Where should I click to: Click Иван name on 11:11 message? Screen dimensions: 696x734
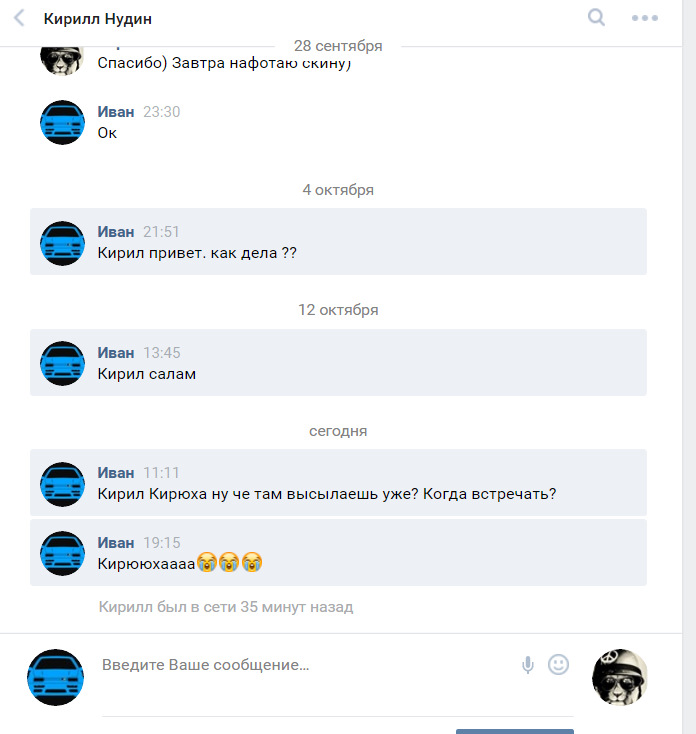click(x=116, y=472)
